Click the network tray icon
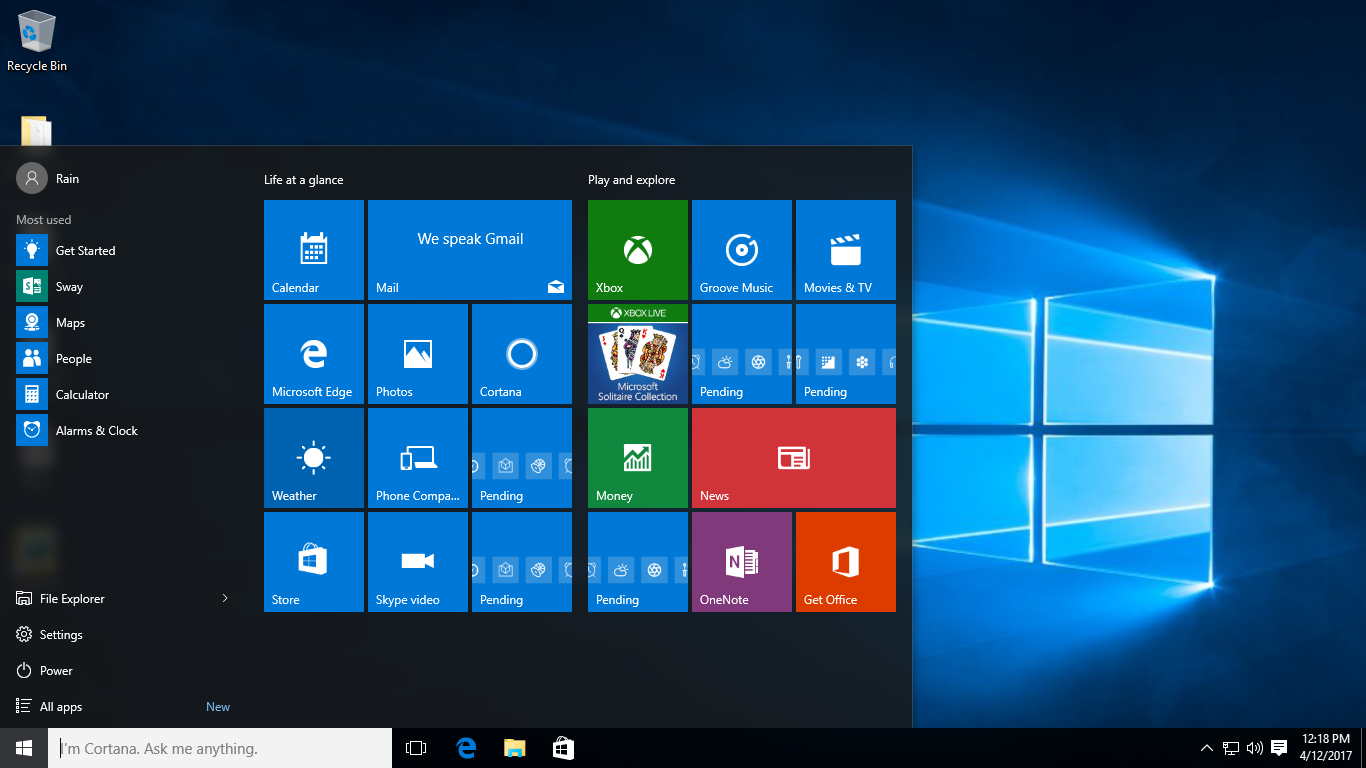The width and height of the screenshot is (1366, 768). pyautogui.click(x=1231, y=748)
